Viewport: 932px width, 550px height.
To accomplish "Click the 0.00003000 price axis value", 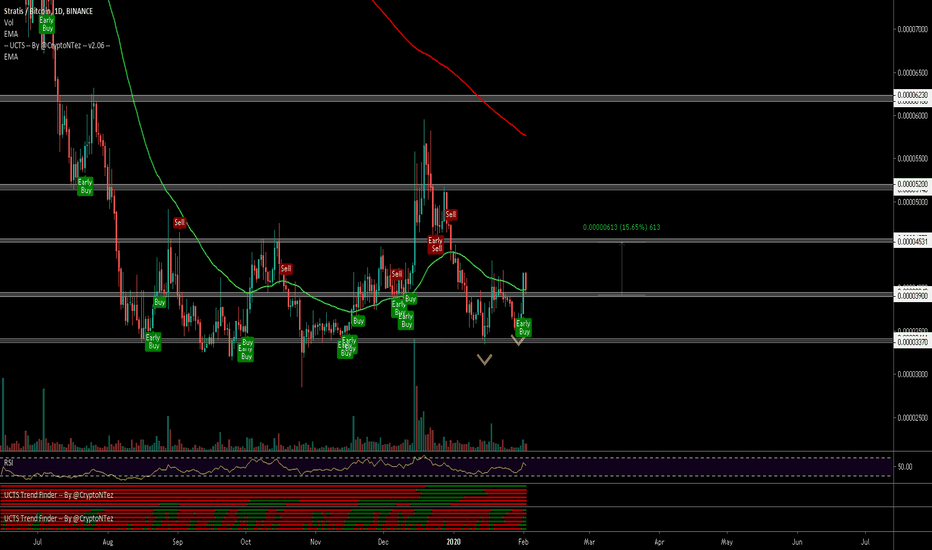I will click(912, 374).
